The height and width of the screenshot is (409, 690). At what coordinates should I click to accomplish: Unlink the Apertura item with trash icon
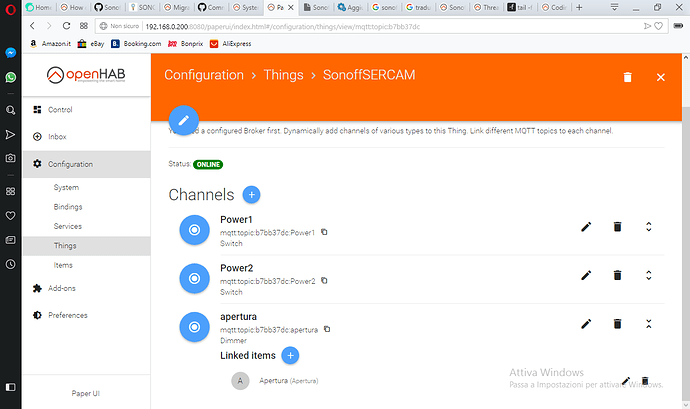(x=645, y=381)
